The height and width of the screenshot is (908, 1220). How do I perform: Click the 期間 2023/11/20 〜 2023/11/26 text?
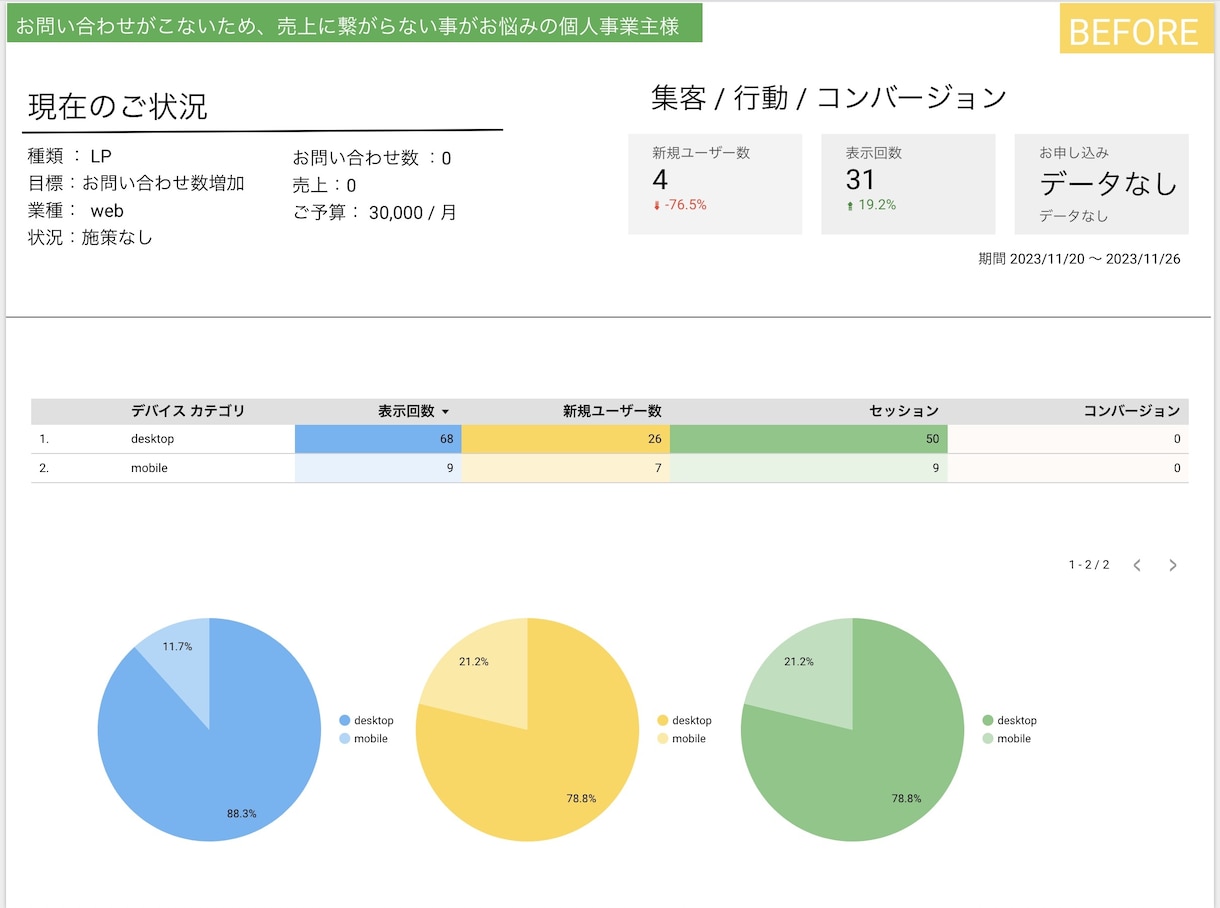click(x=1079, y=259)
